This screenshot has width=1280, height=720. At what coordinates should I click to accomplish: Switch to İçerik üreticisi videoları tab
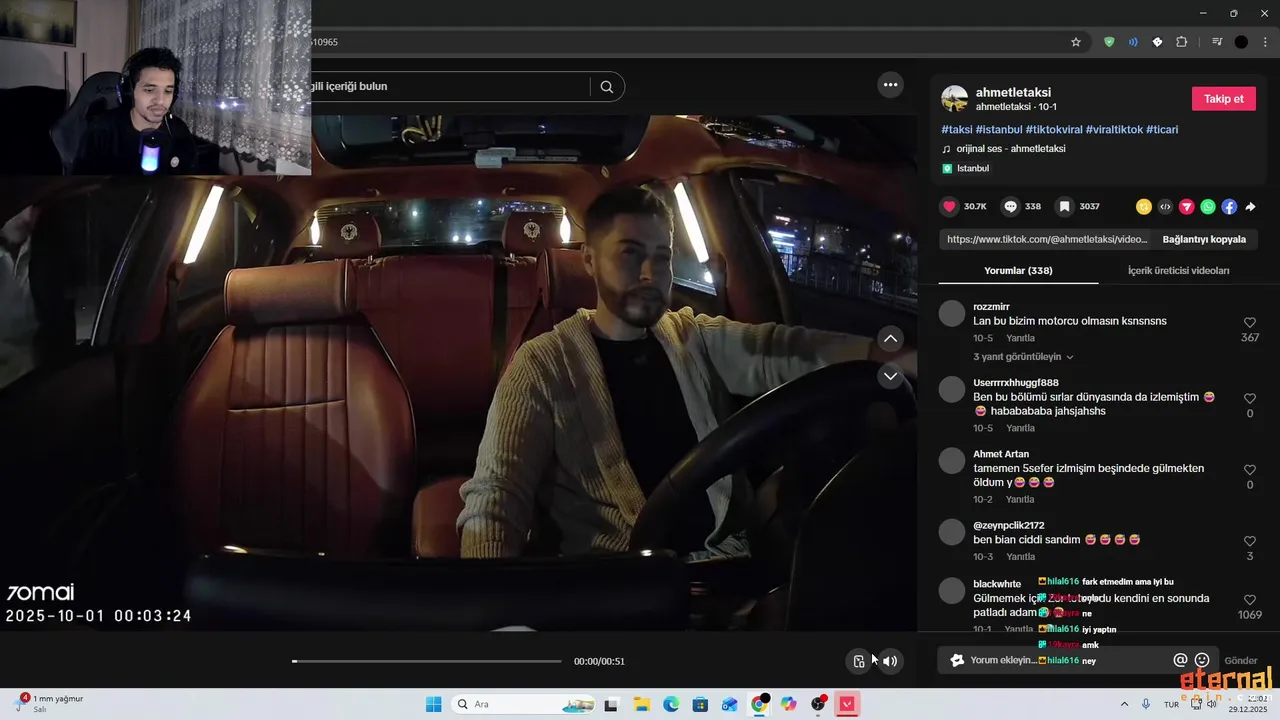click(1178, 270)
